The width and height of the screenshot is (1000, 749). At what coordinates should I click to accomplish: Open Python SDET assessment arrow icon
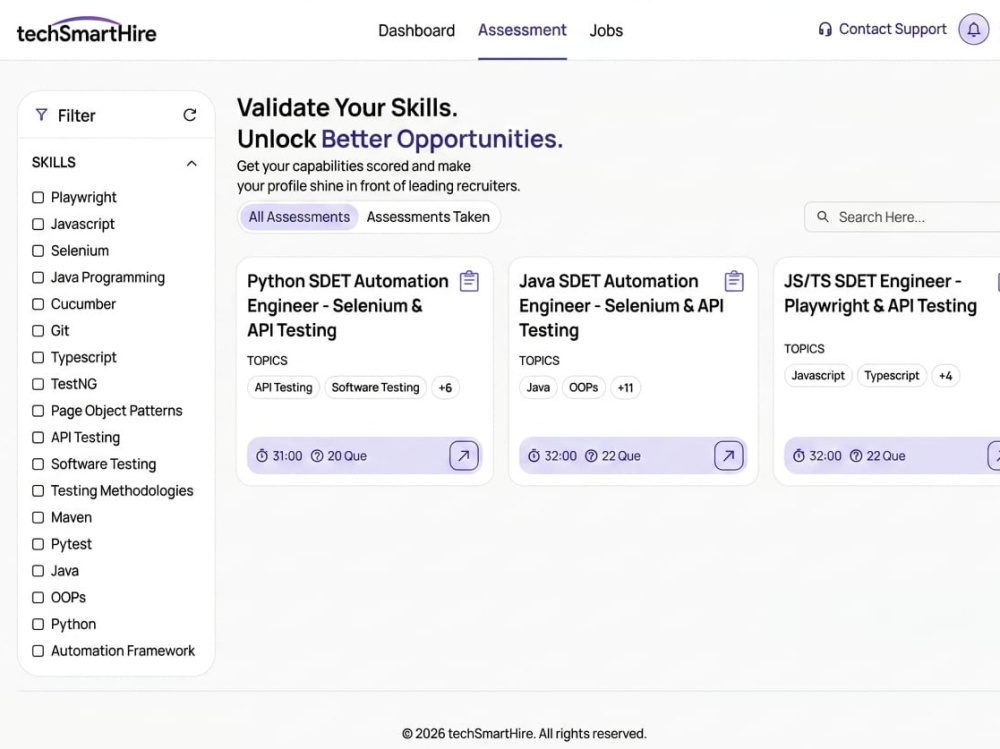464,456
